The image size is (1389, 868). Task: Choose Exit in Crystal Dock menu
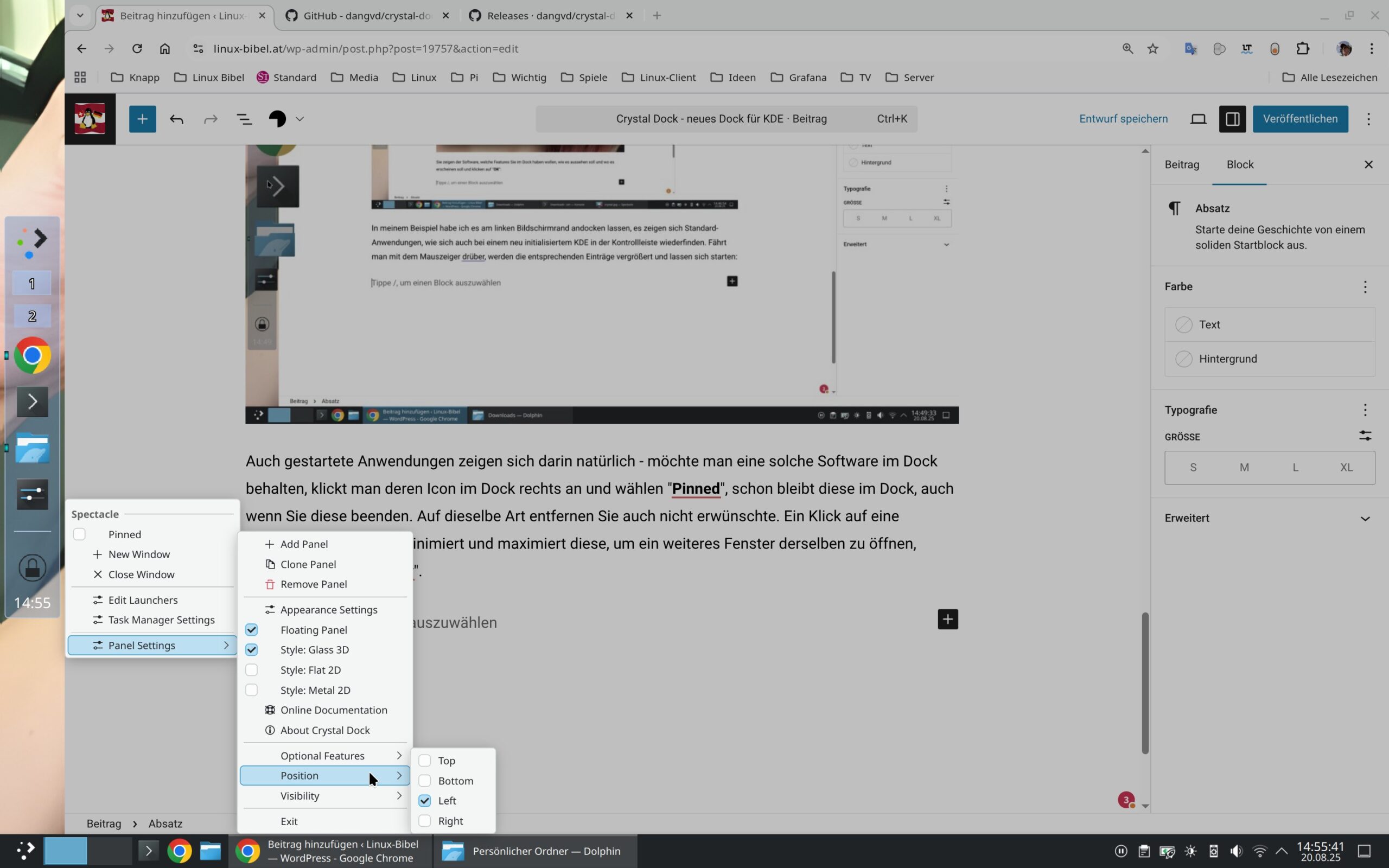pos(325,821)
